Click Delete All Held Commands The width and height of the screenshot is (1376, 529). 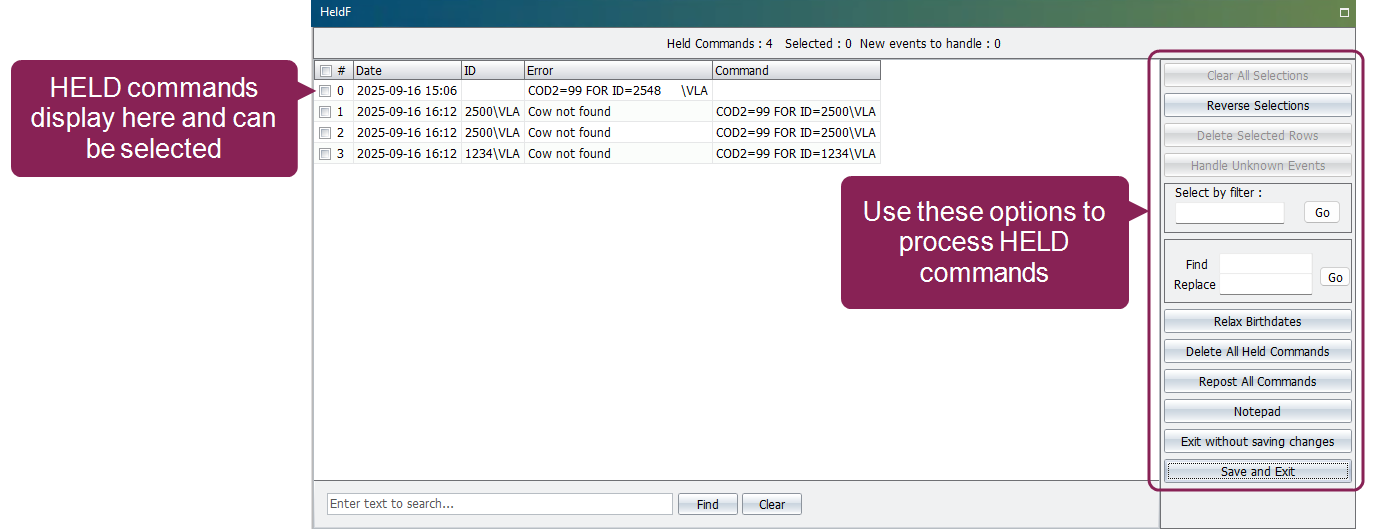coord(1257,352)
